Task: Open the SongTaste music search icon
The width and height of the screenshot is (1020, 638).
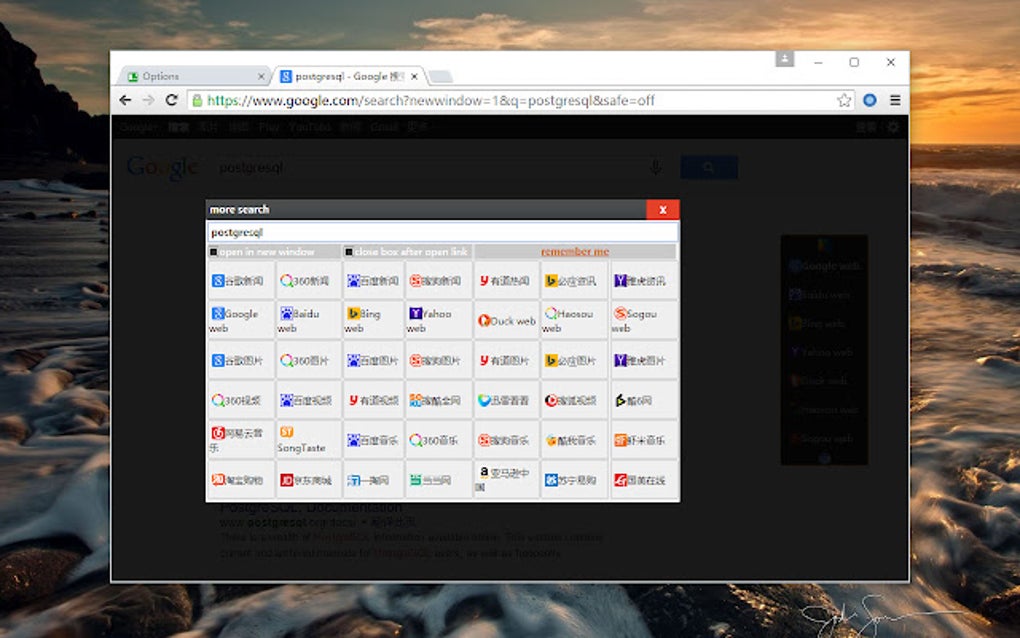Action: (x=306, y=440)
